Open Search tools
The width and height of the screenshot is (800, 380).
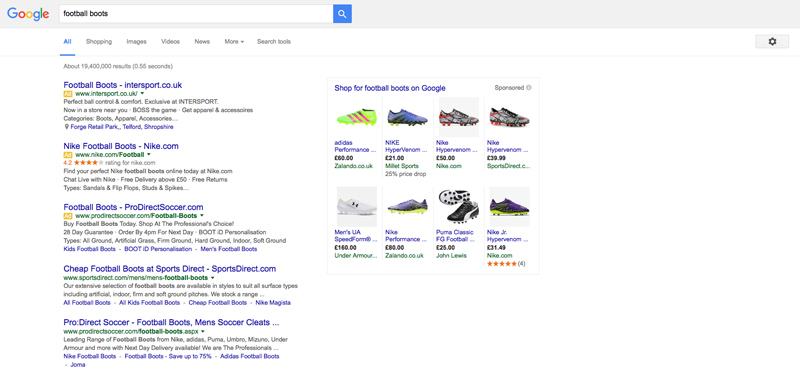pos(274,42)
